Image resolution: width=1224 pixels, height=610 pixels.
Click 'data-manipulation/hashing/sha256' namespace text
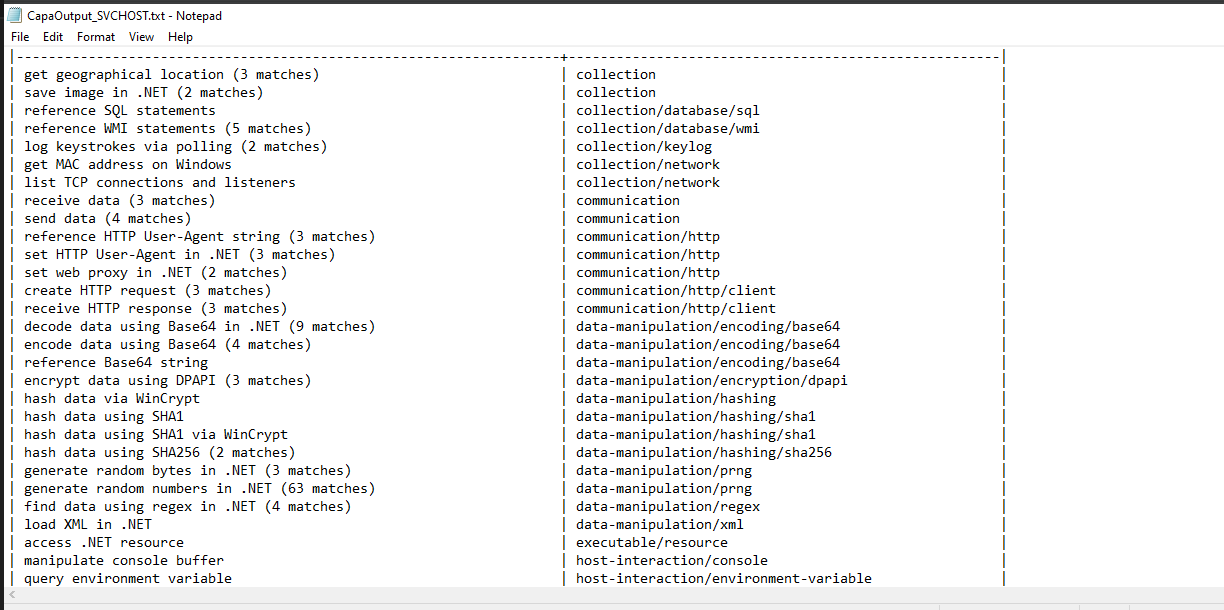pyautogui.click(x=704, y=452)
